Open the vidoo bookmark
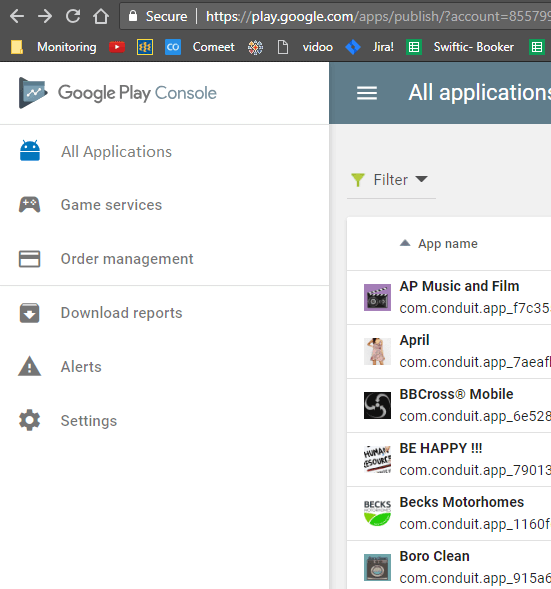This screenshot has width=551, height=589. point(318,47)
